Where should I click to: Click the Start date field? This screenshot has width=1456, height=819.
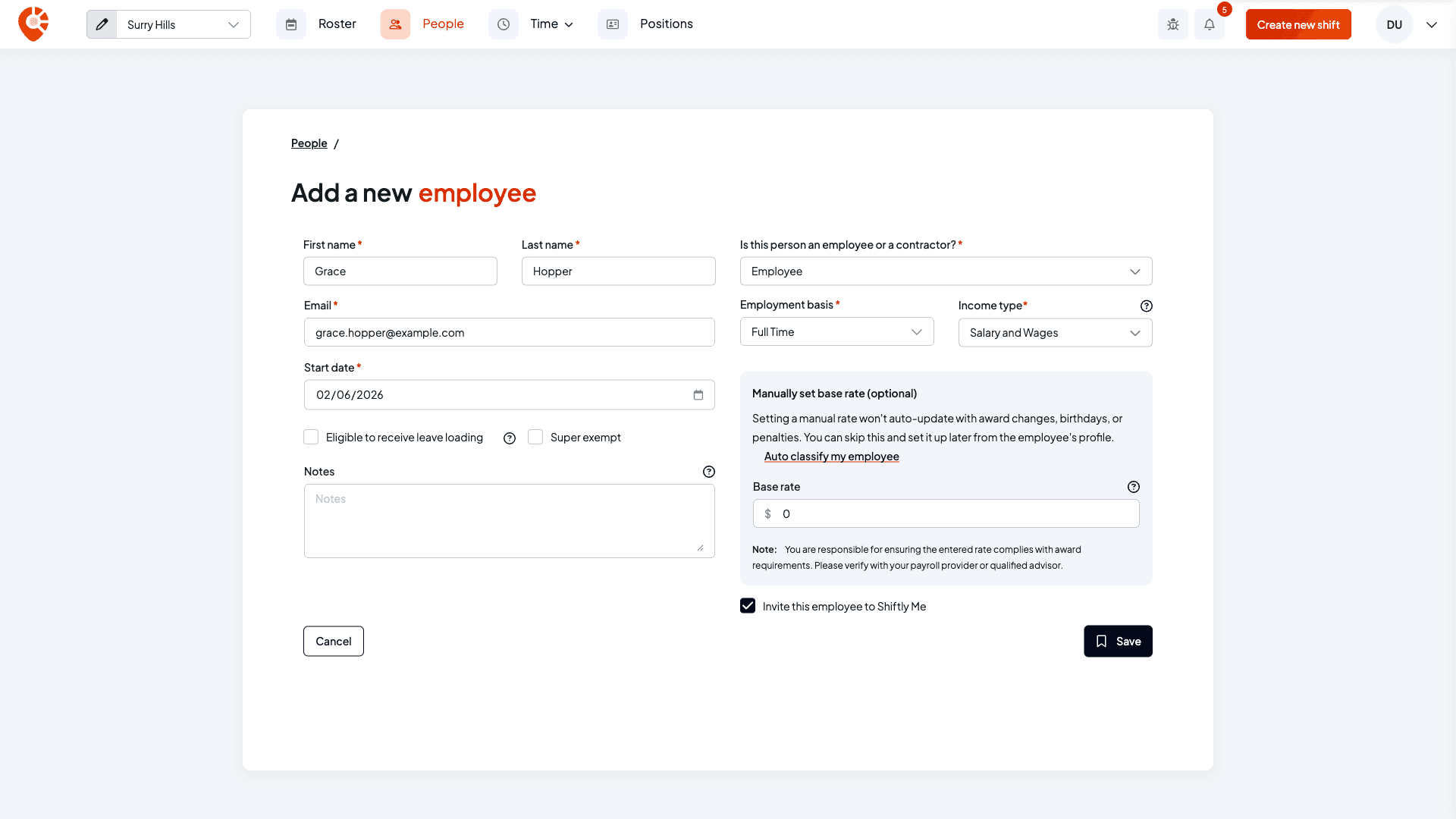[510, 395]
